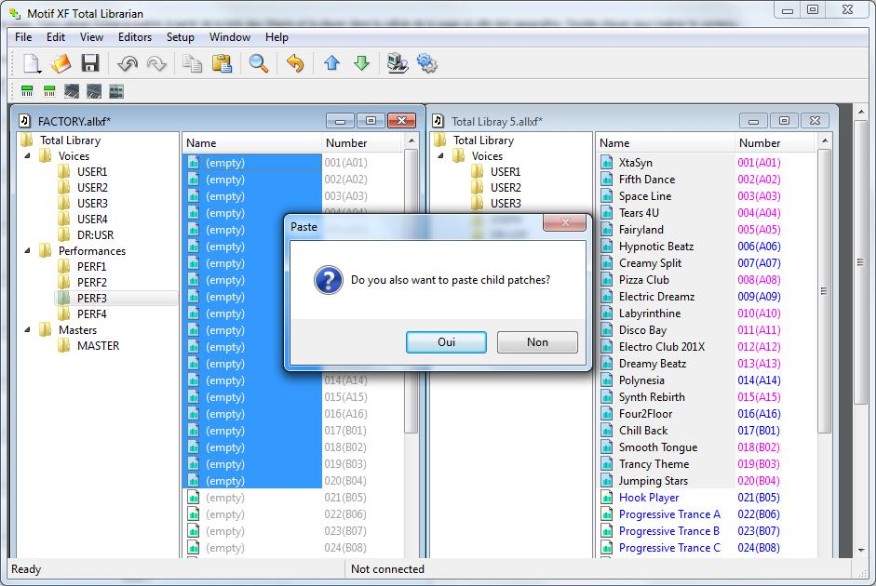Click the Find magnifier icon
This screenshot has width=876, height=586.
259,64
